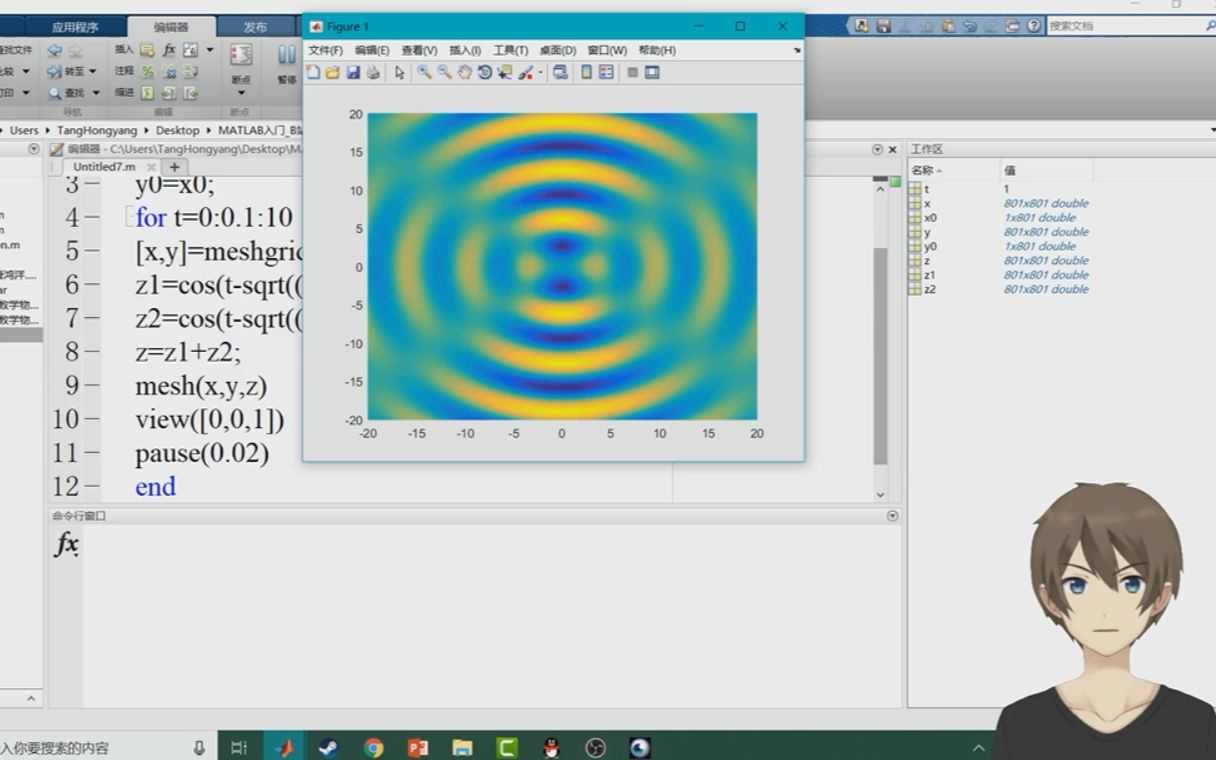This screenshot has height=760, width=1216.
Task: Insert Legend via figure toolbar icon
Action: (606, 72)
